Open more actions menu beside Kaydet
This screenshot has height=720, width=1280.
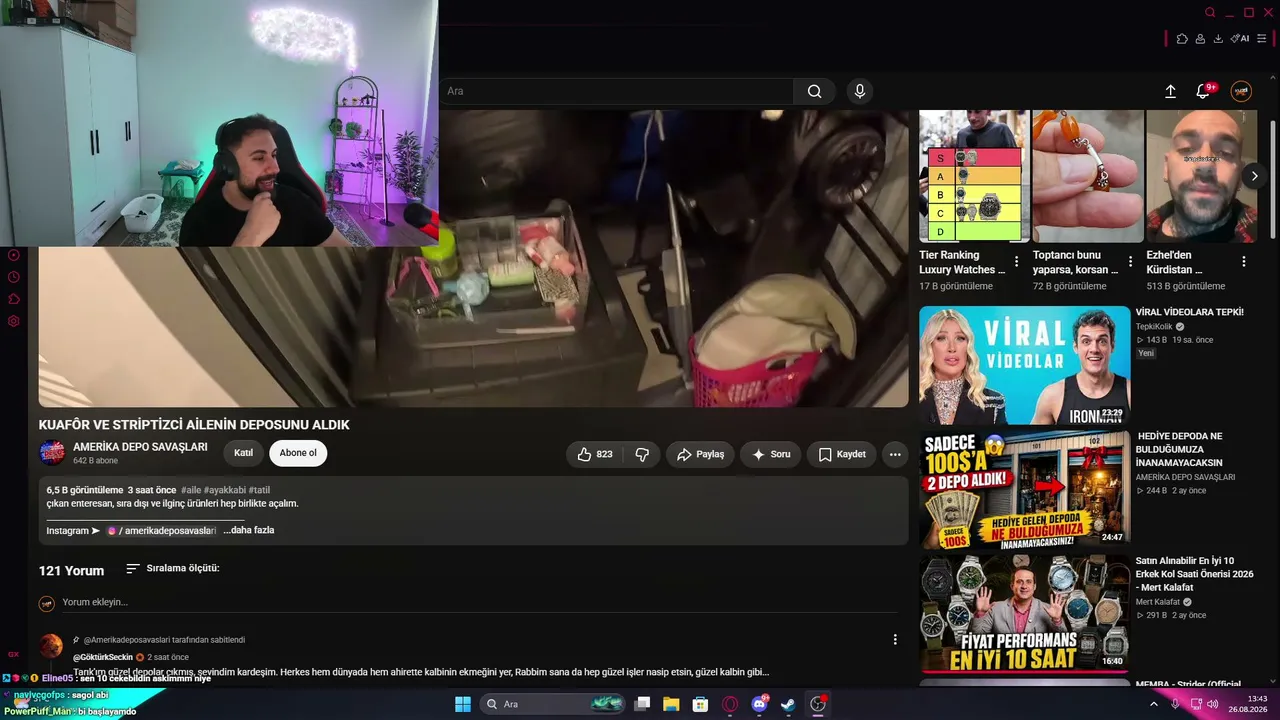coord(895,454)
